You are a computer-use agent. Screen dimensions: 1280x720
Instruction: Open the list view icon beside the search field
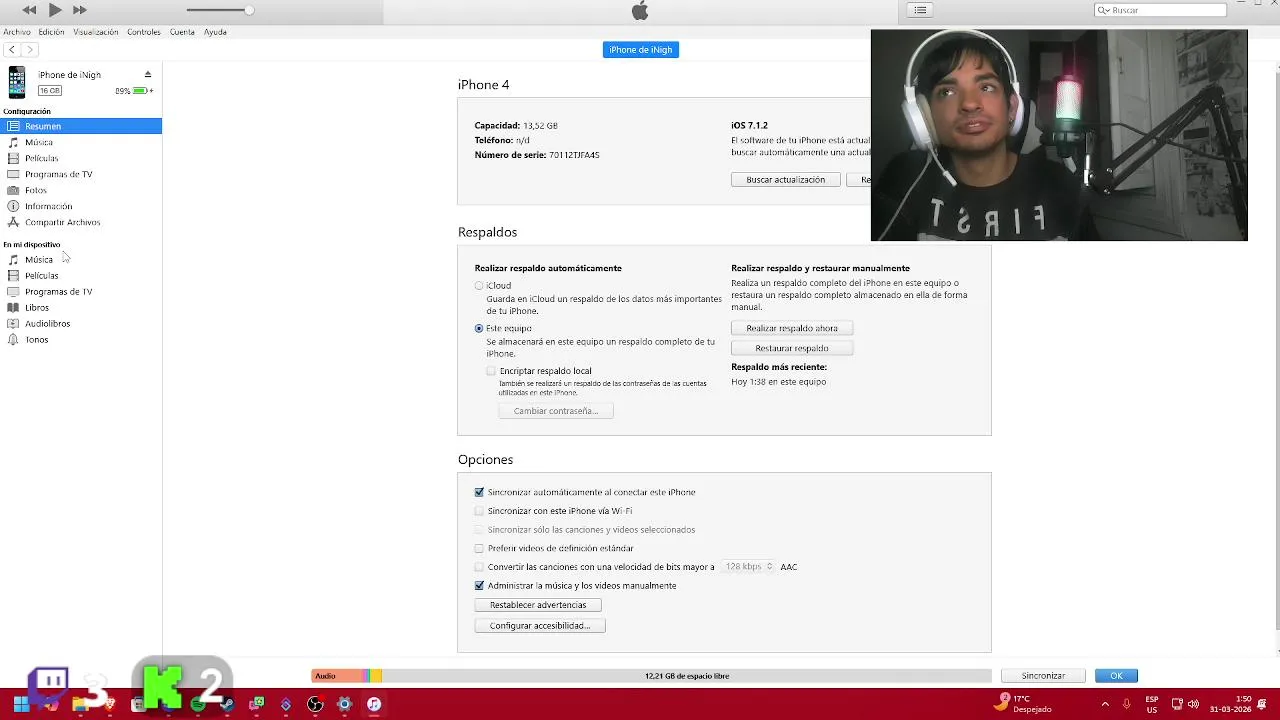(920, 10)
